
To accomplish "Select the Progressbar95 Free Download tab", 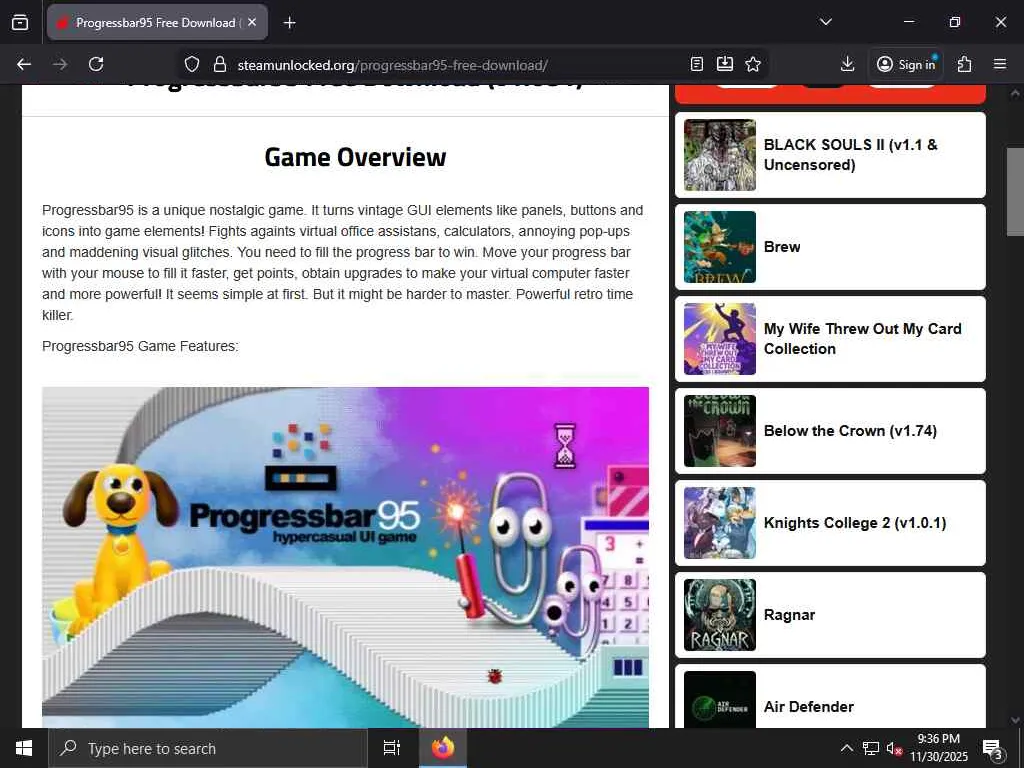I will pyautogui.click(x=157, y=22).
